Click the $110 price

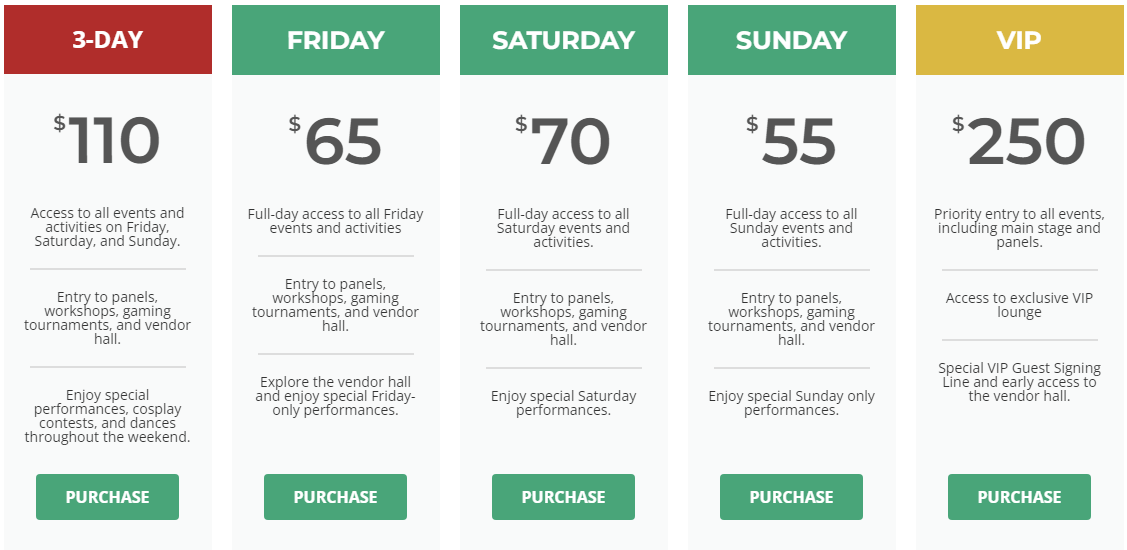[x=106, y=139]
